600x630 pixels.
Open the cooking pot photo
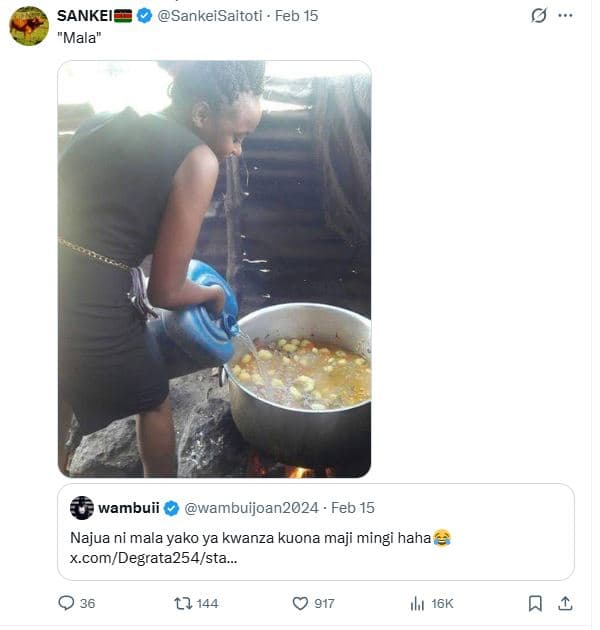214,269
